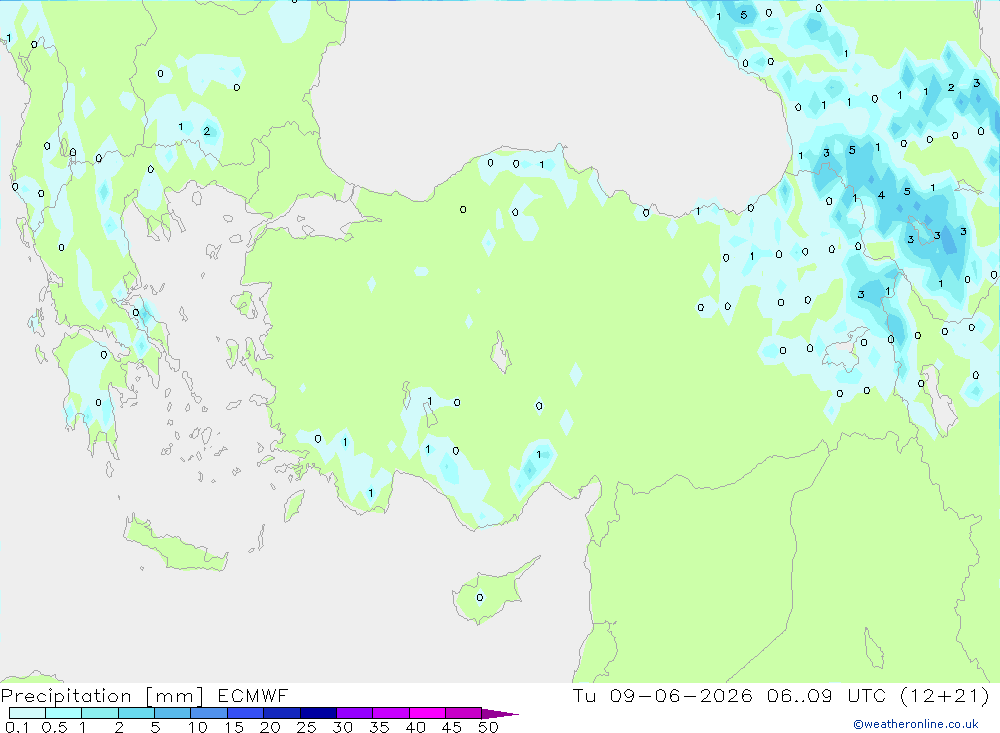Click the '40' legend label
This screenshot has height=733, width=1000.
[x=416, y=727]
